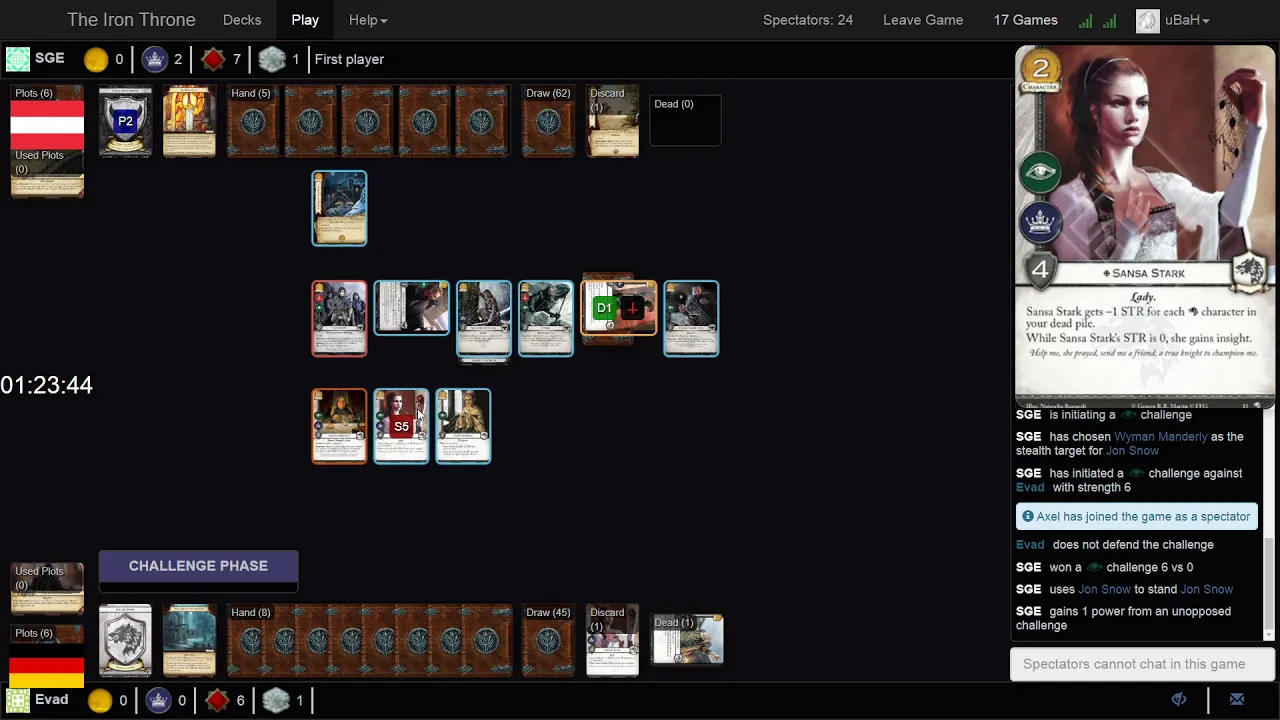Click SGE's grey reserve stone icon
The width and height of the screenshot is (1280, 720).
(x=272, y=59)
